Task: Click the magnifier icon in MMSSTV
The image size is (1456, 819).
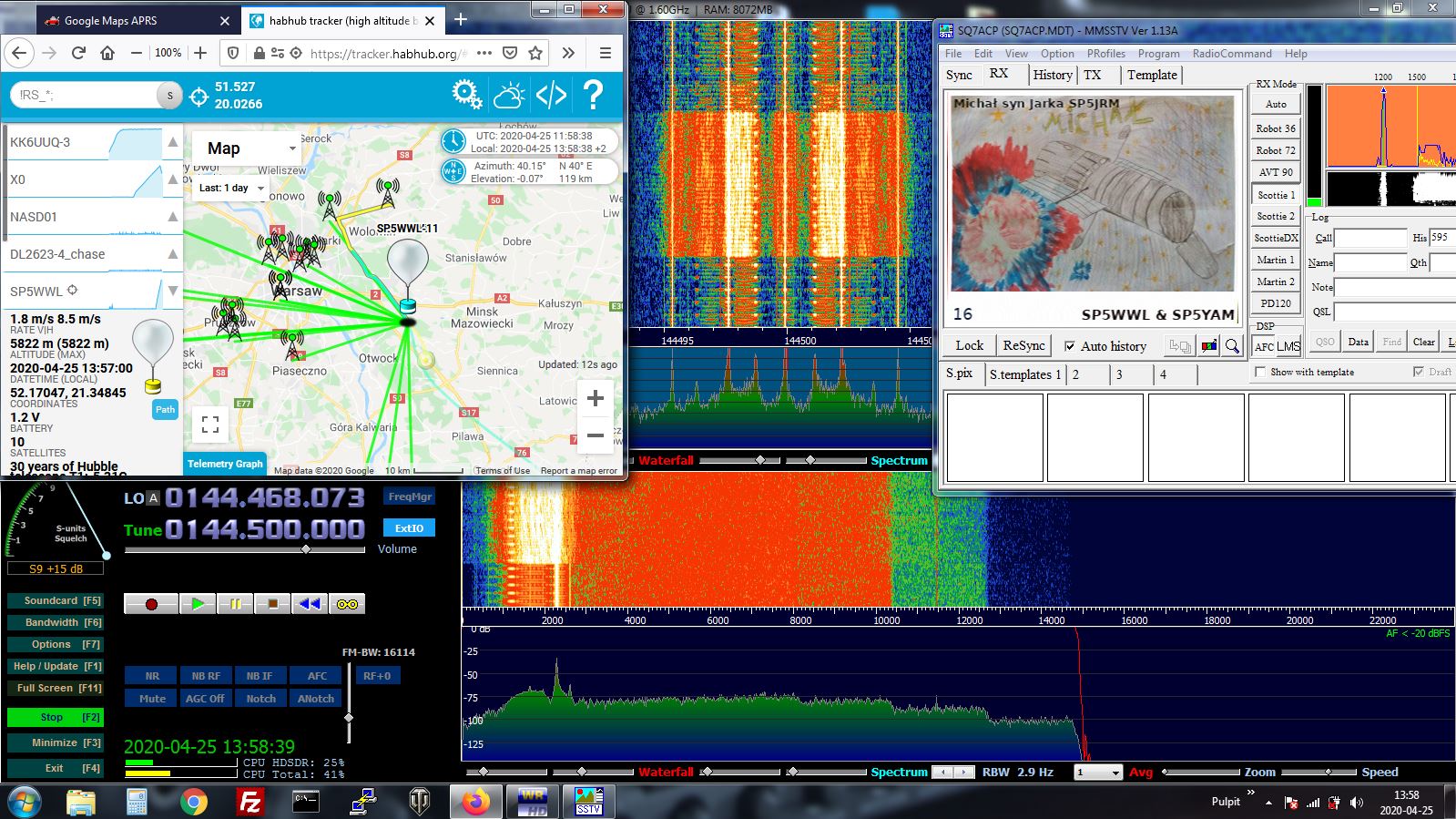Action: coord(1232,346)
